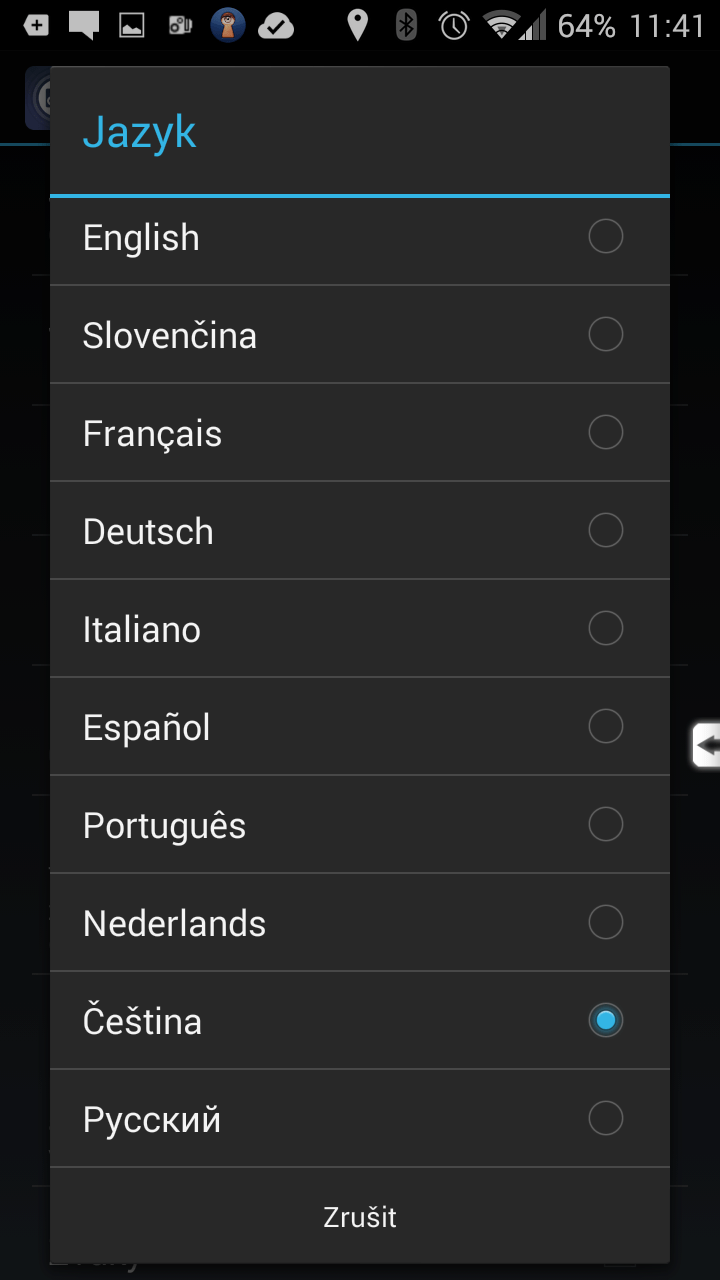The height and width of the screenshot is (1280, 720).
Task: Select the Deutsch radio button
Action: tap(605, 530)
